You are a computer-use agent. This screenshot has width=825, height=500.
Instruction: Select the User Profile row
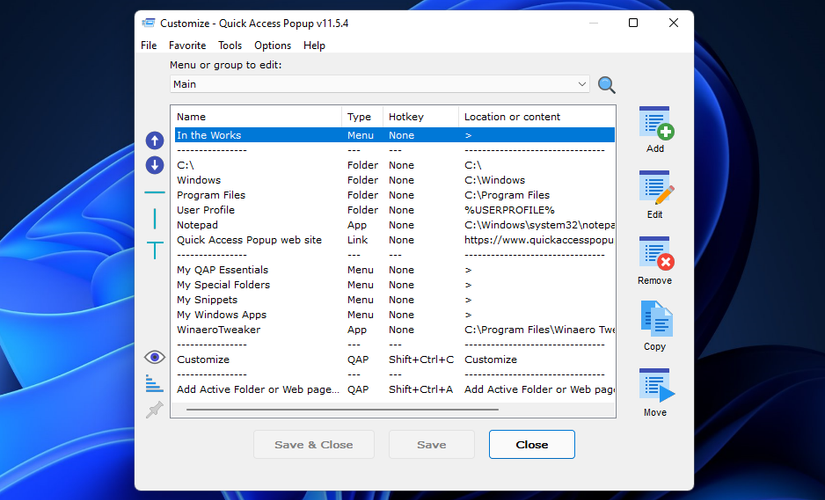[x=395, y=210]
